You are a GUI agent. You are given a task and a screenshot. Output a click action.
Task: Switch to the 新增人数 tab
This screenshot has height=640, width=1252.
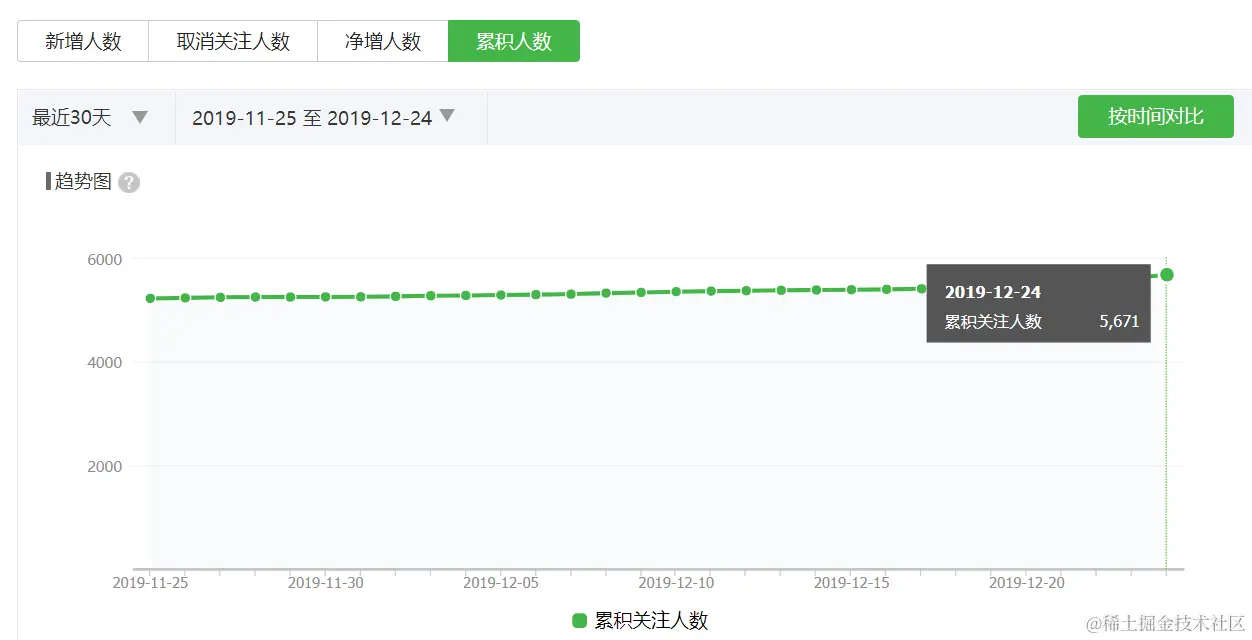click(83, 41)
